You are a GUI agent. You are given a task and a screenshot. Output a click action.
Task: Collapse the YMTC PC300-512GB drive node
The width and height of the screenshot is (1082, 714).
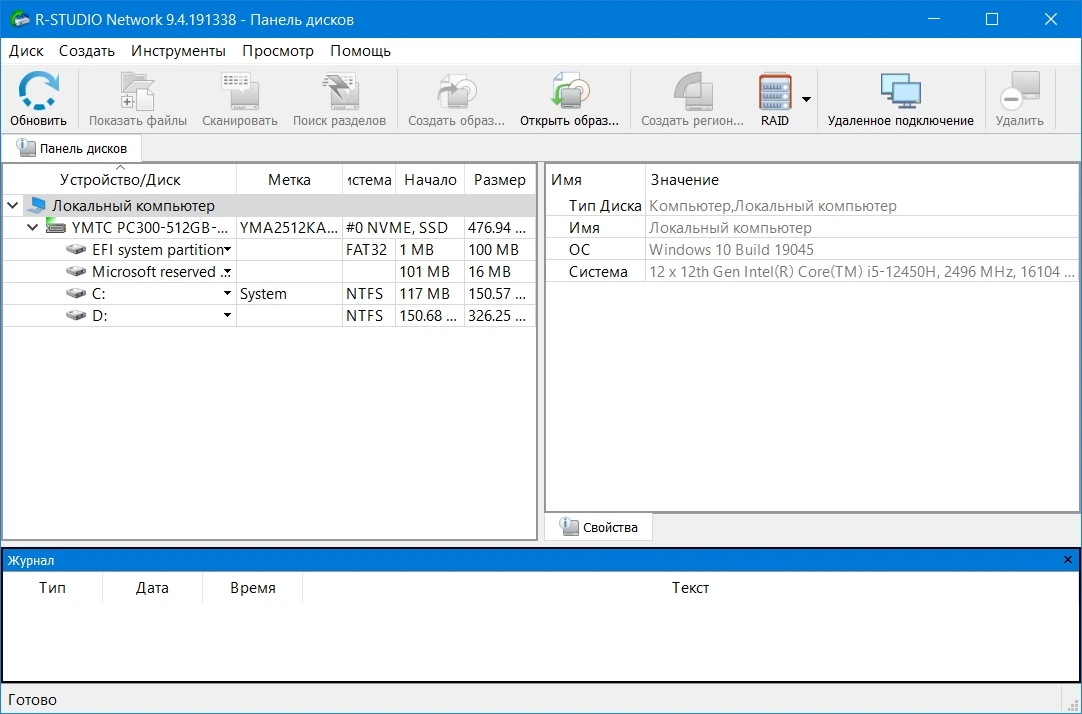pos(32,228)
